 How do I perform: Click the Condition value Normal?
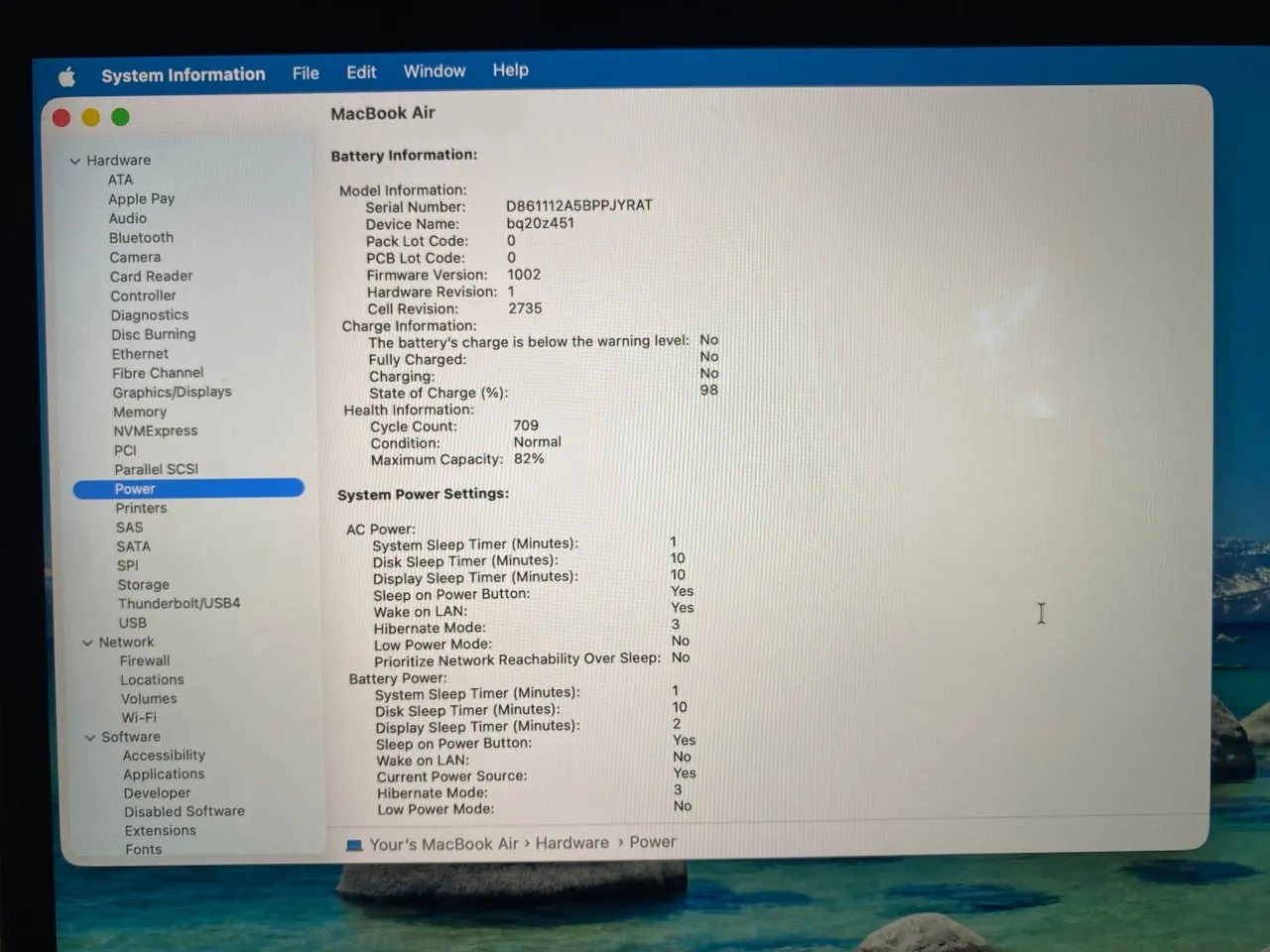coord(537,442)
